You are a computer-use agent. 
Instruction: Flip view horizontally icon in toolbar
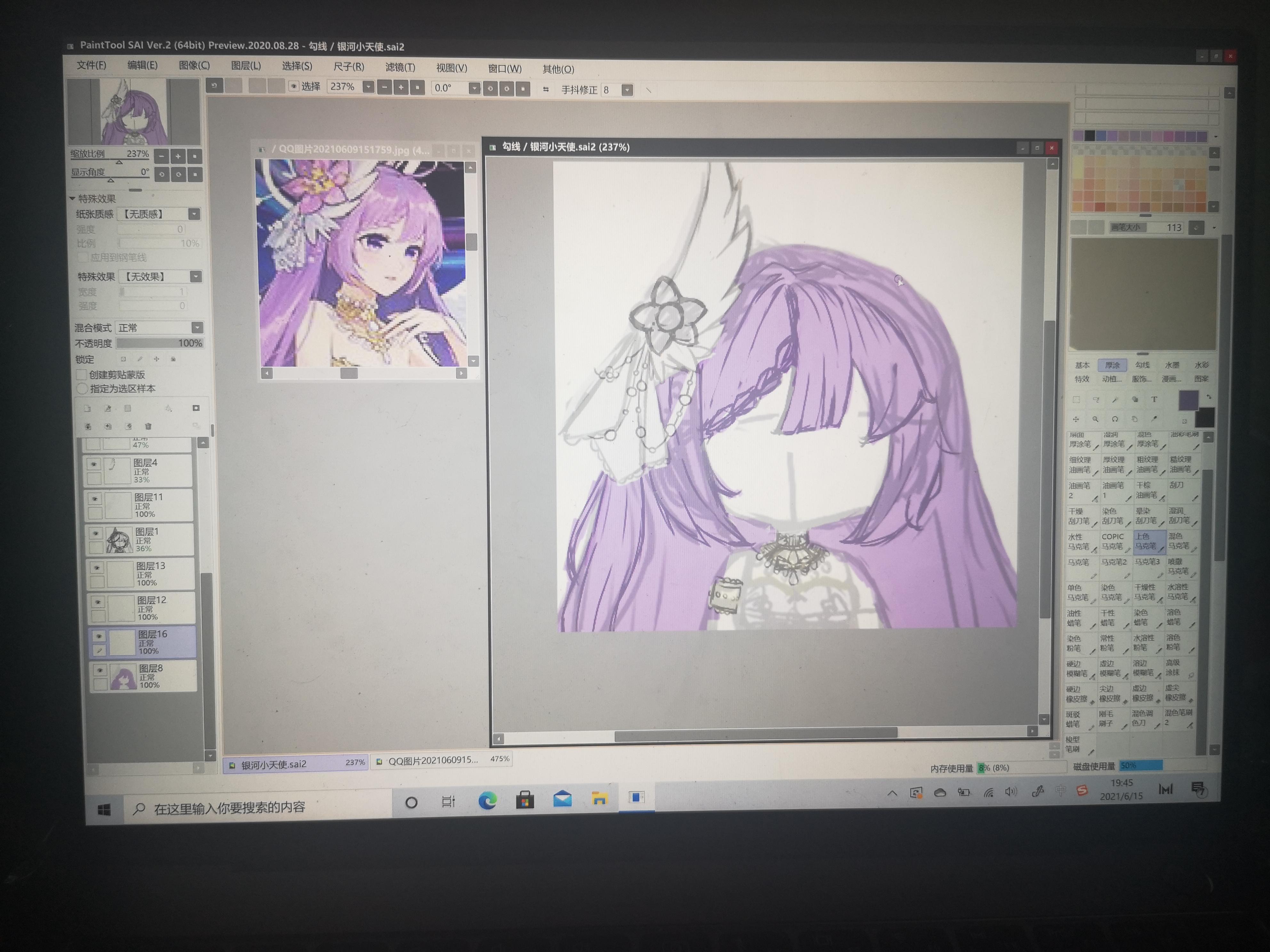tap(545, 90)
